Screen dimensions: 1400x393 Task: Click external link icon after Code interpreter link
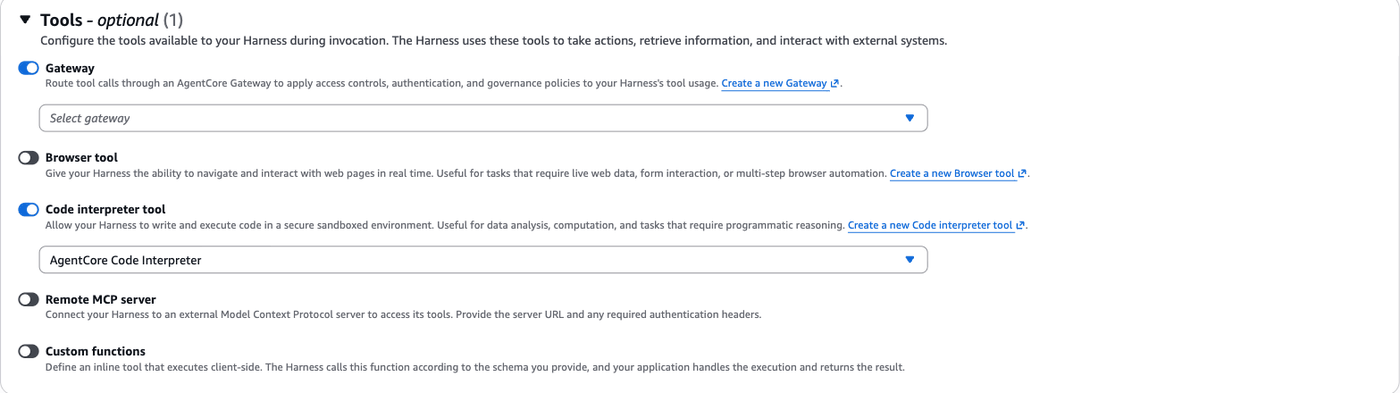[x=1020, y=226]
